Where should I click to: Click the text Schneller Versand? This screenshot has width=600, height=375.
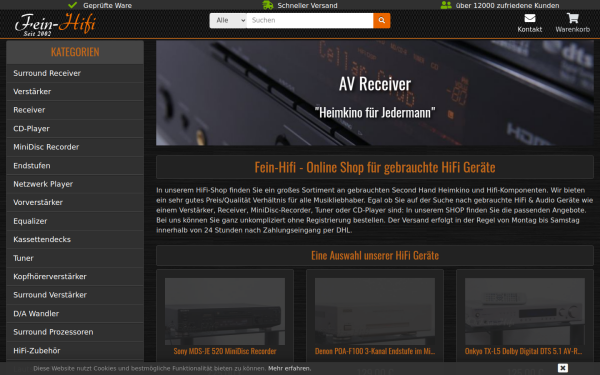pos(307,5)
